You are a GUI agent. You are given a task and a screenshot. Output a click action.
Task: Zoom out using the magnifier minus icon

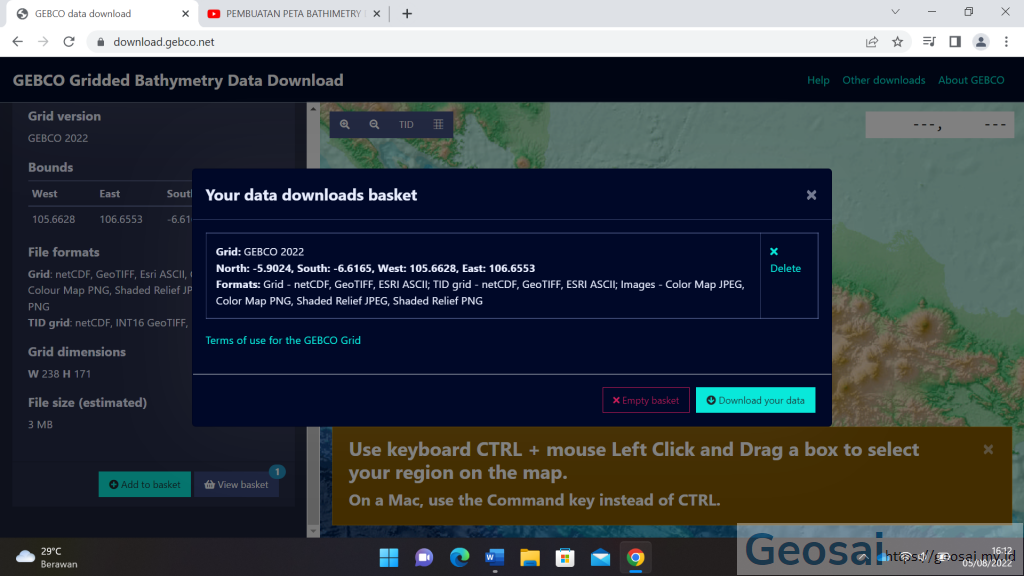coord(373,124)
